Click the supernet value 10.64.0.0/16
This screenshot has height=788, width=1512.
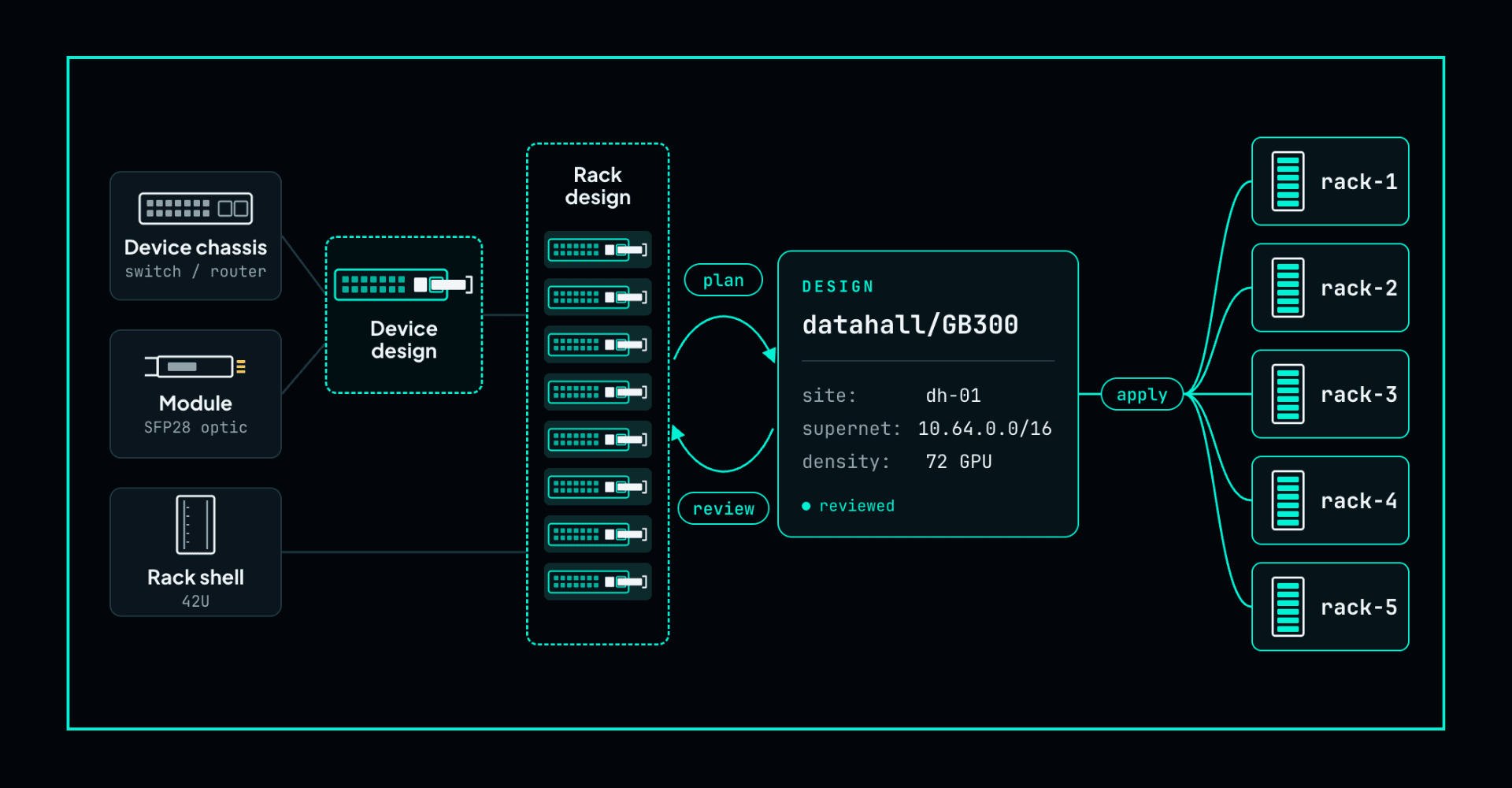(984, 429)
